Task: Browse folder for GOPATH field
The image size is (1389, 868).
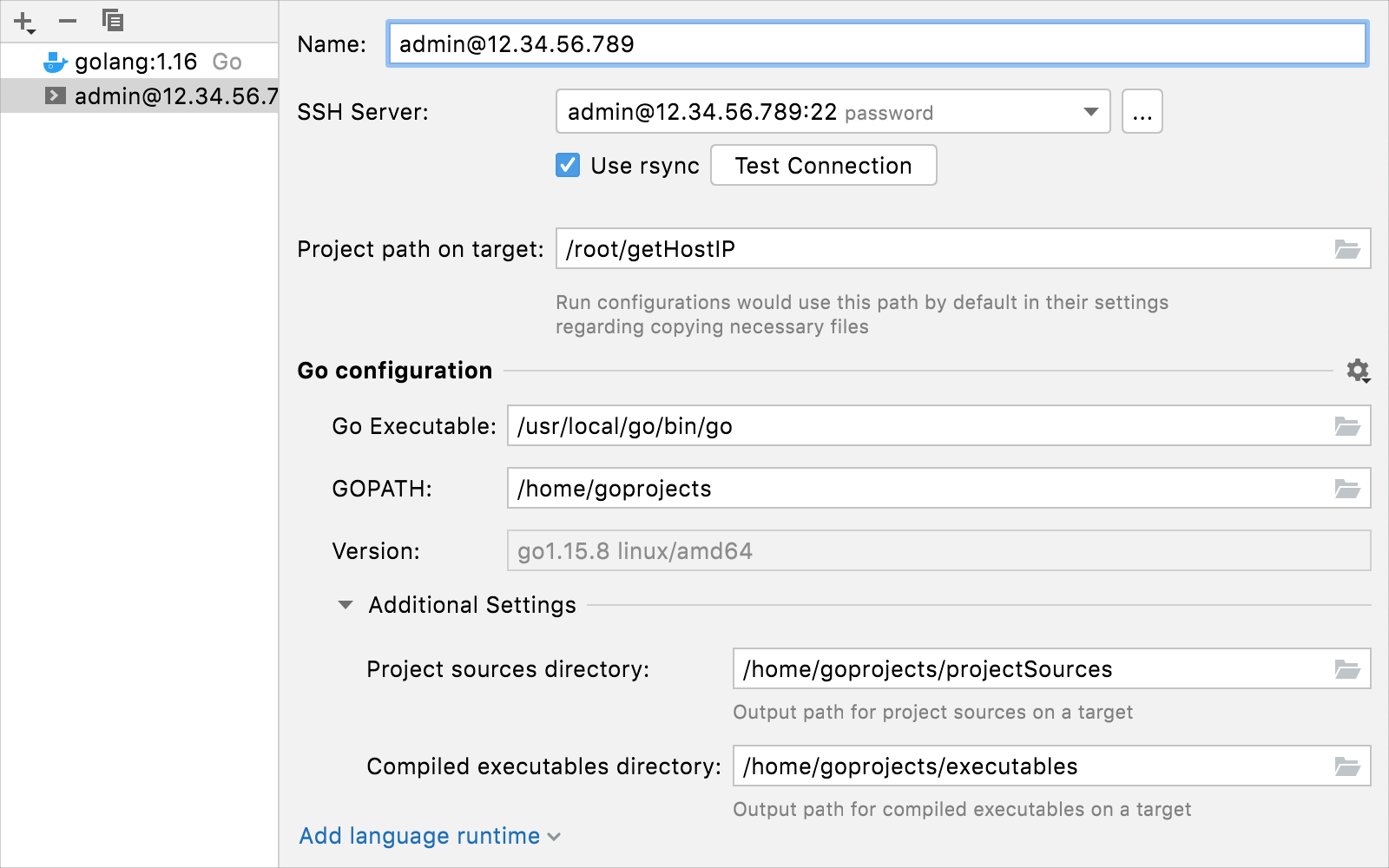Action: coord(1347,489)
